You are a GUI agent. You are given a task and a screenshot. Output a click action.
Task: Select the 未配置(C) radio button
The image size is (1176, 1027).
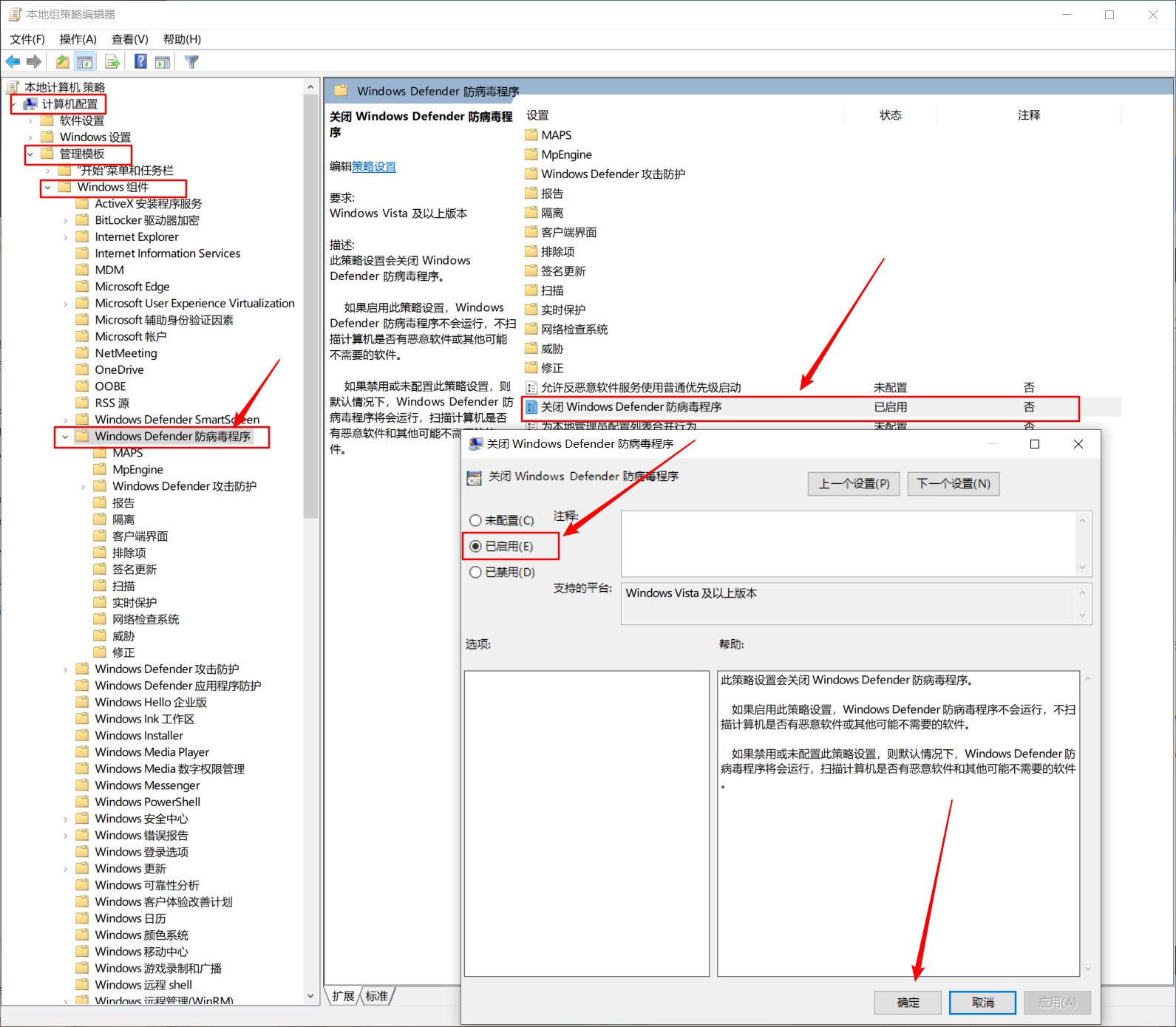476,520
